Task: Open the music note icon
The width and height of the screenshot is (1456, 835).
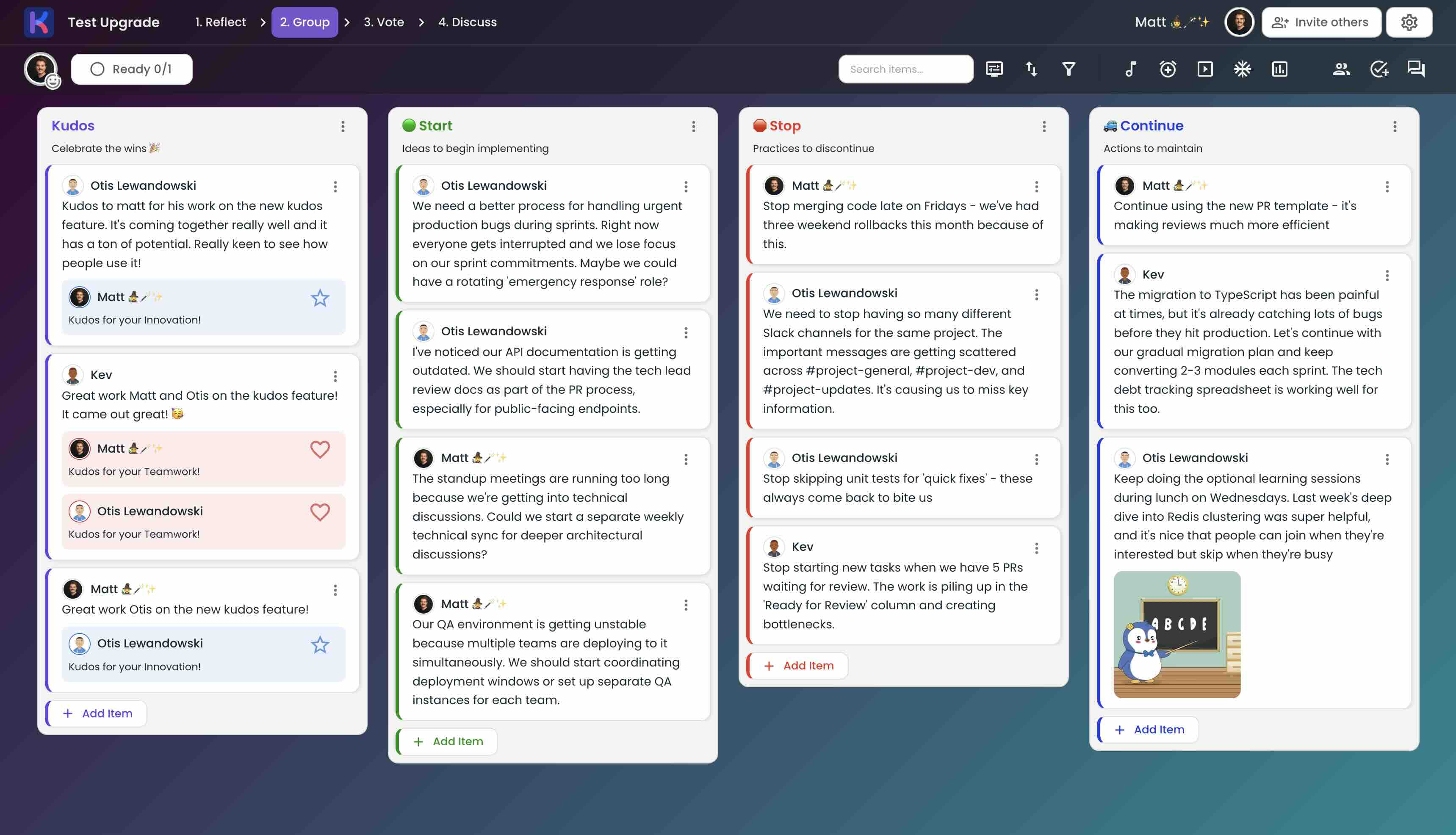Action: coord(1130,69)
